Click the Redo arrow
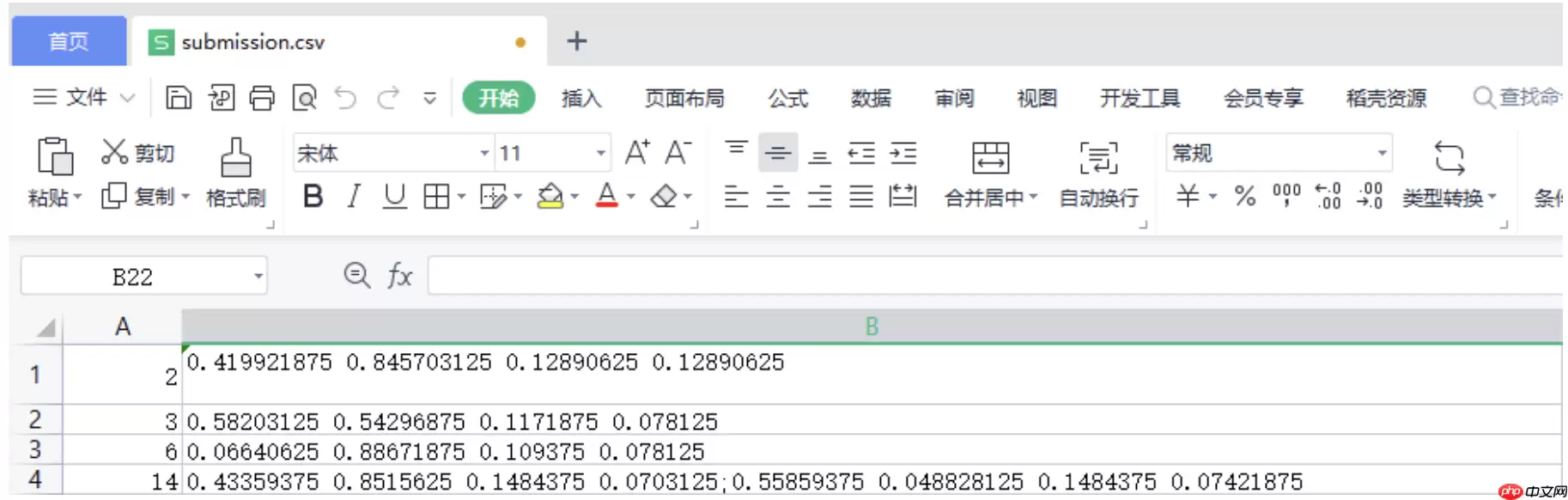 388,98
